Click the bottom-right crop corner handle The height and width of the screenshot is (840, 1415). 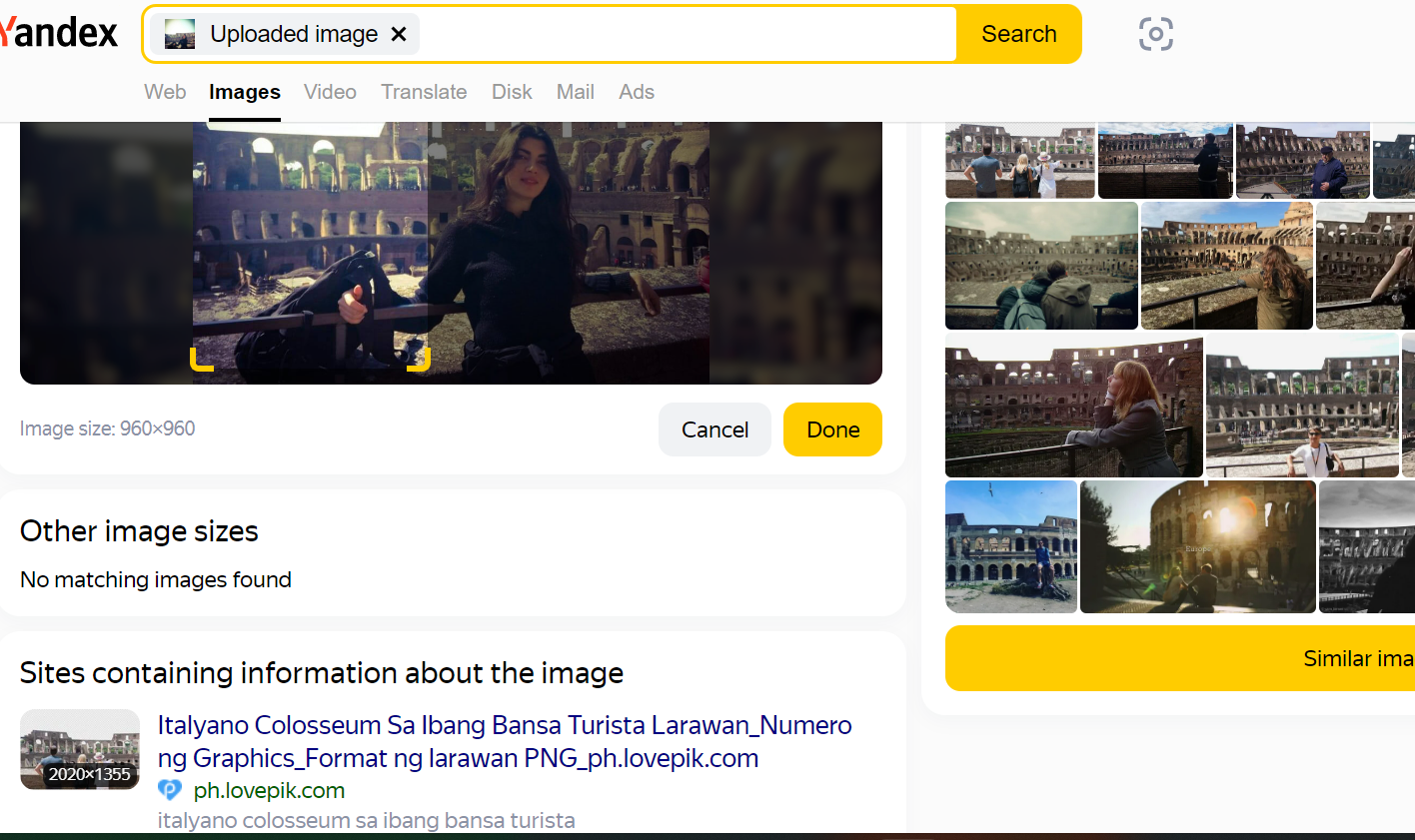(421, 362)
